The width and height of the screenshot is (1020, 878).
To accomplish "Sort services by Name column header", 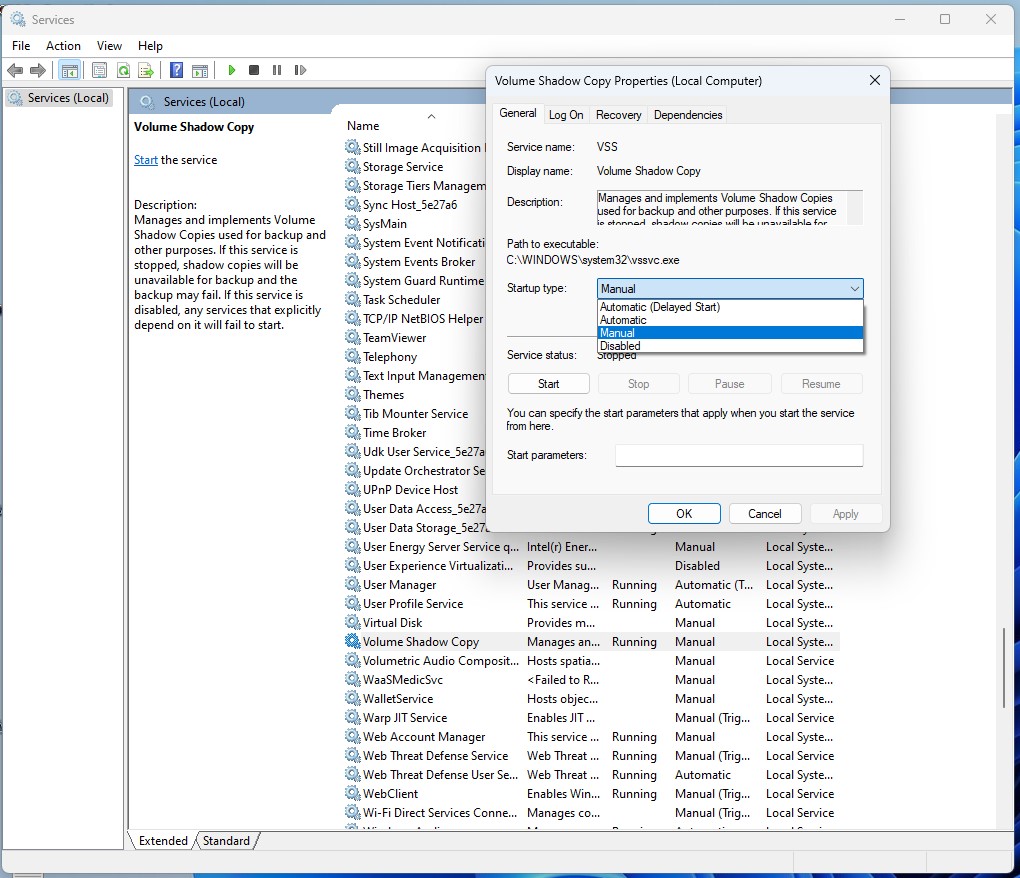I will coord(363,126).
